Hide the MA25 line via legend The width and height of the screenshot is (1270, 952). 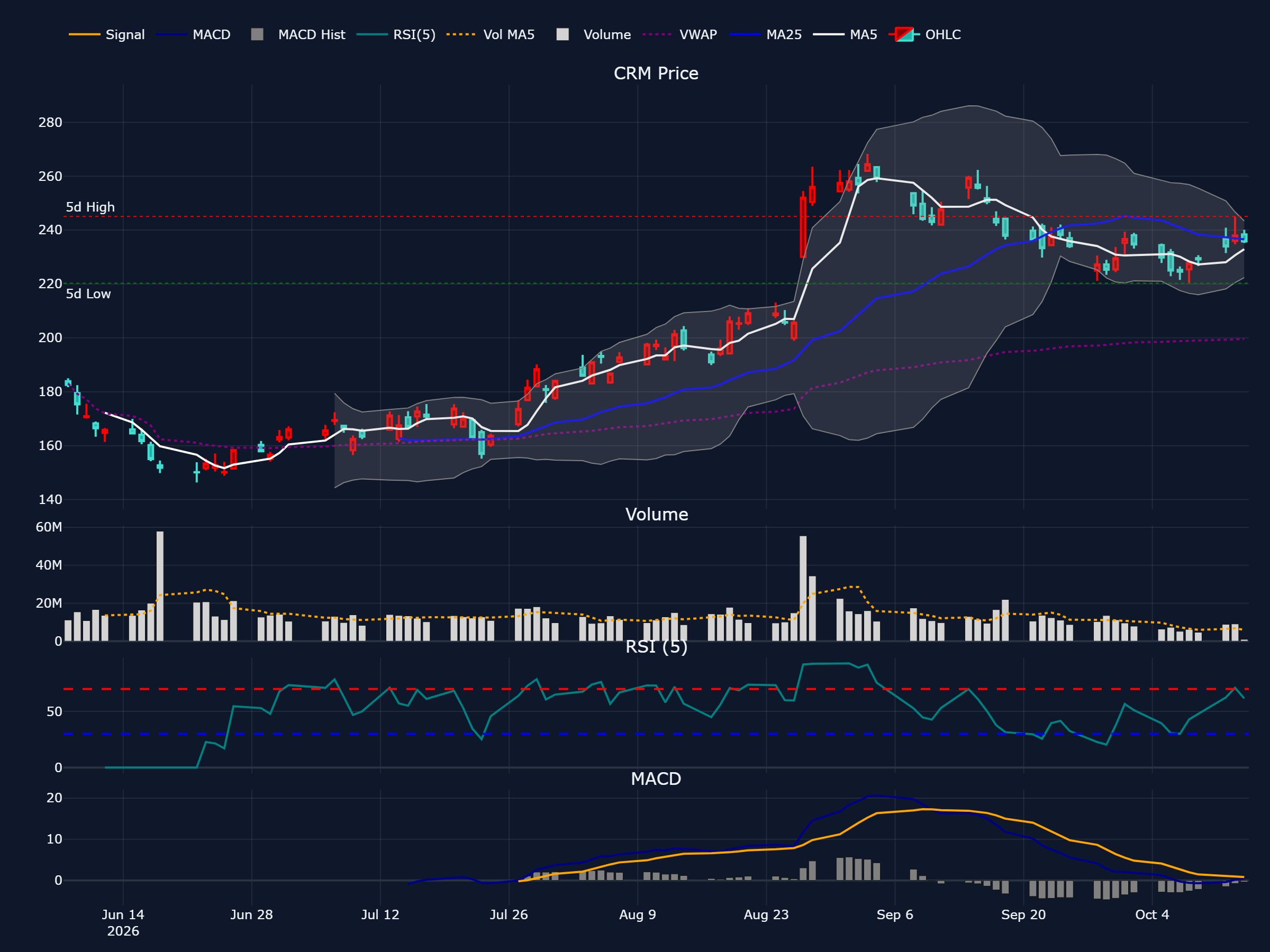(x=765, y=34)
